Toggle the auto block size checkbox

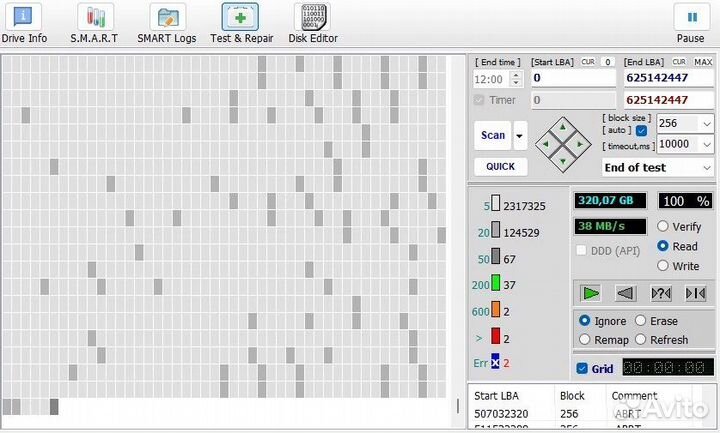coord(641,131)
